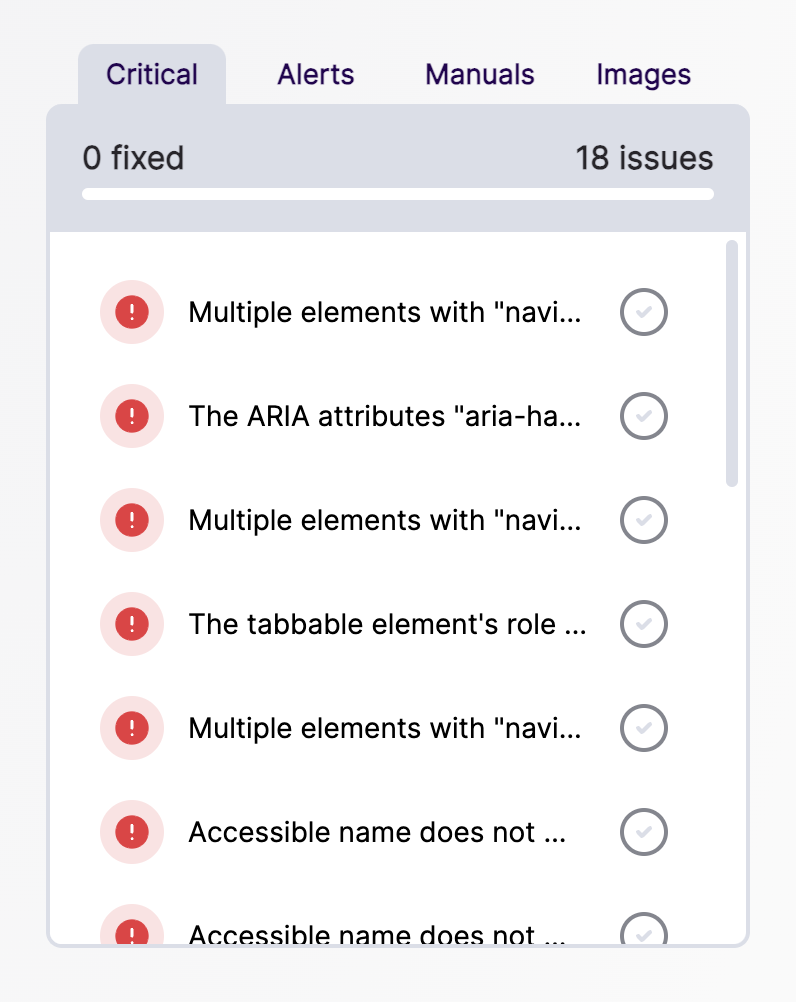Screen dimensions: 796x1002
Task: Check off the third Multiple elements issue
Action: pos(644,728)
